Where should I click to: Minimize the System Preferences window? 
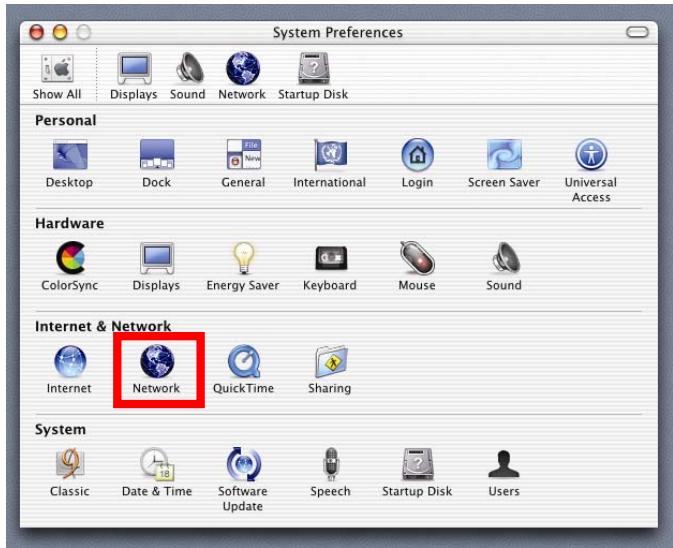click(x=60, y=32)
